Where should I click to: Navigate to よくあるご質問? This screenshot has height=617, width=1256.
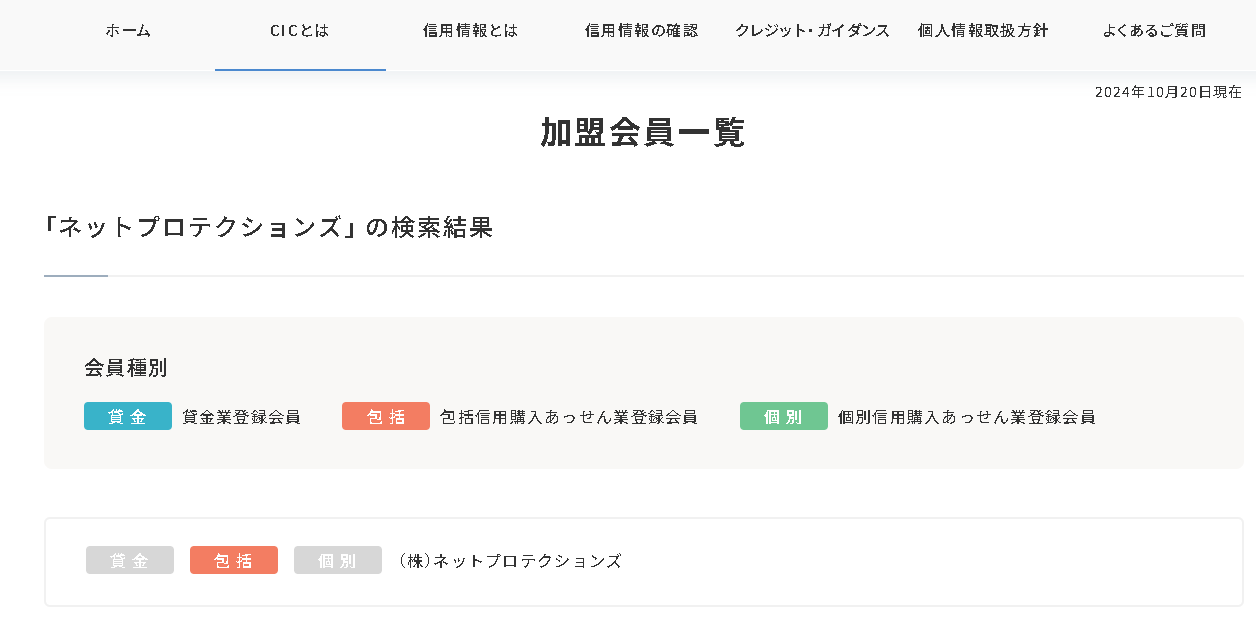(1154, 31)
